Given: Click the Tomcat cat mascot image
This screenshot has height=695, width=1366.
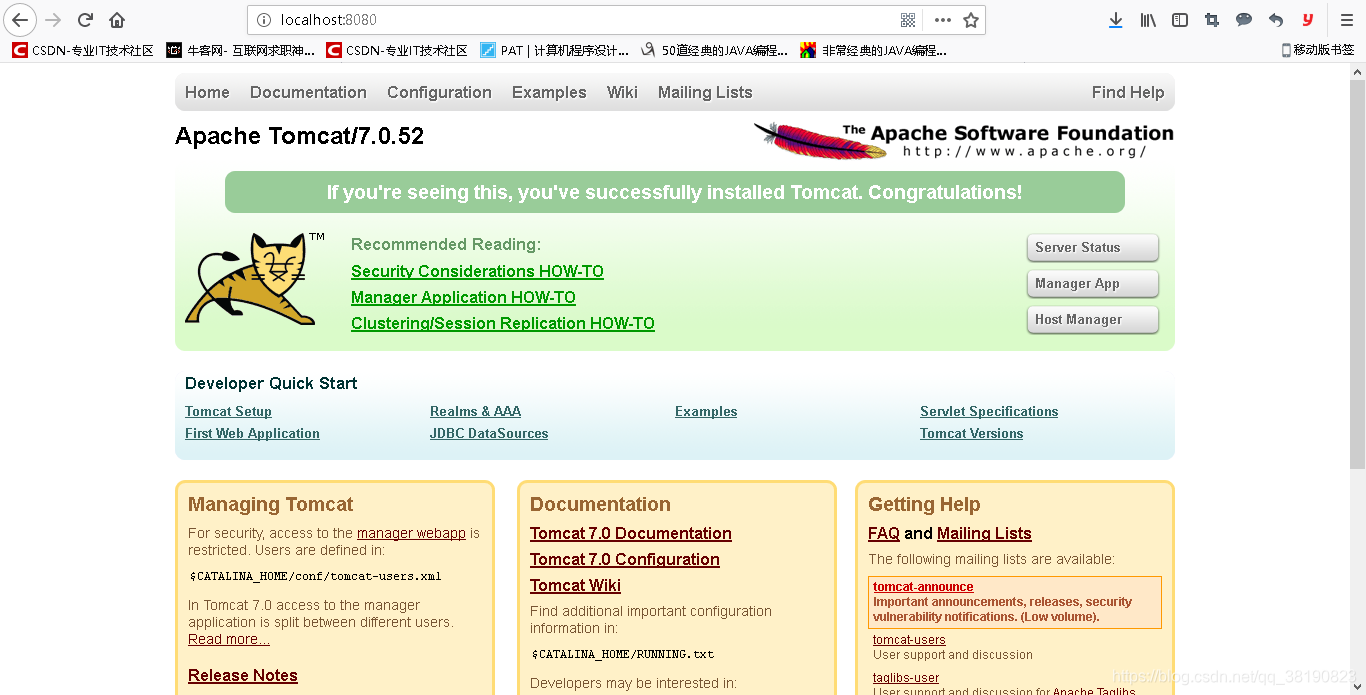Looking at the screenshot, I should (255, 279).
